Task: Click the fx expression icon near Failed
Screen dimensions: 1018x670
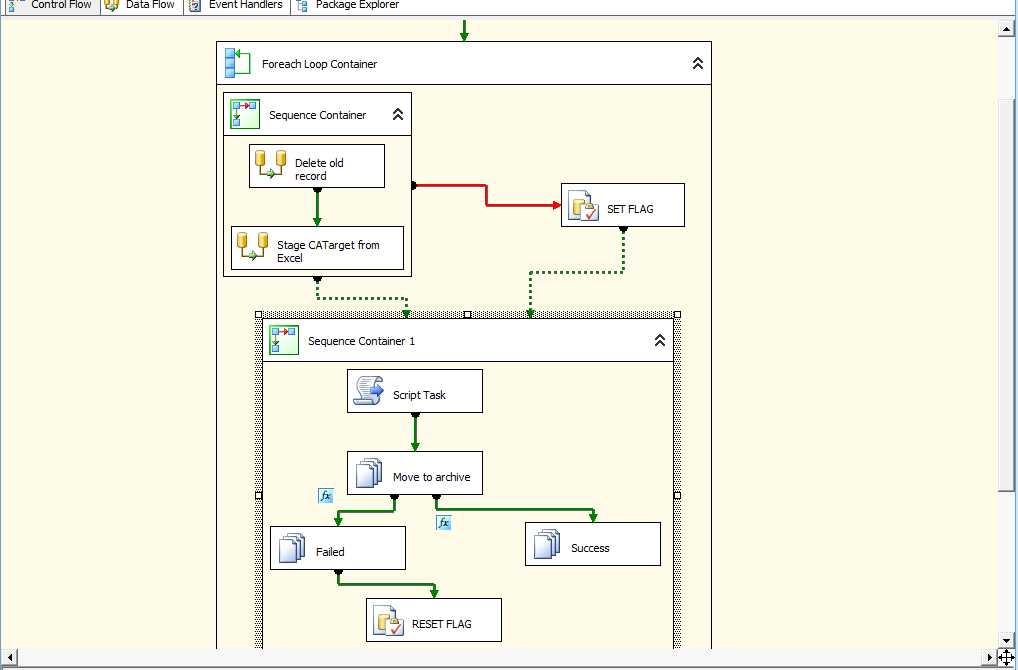Action: pyautogui.click(x=326, y=496)
